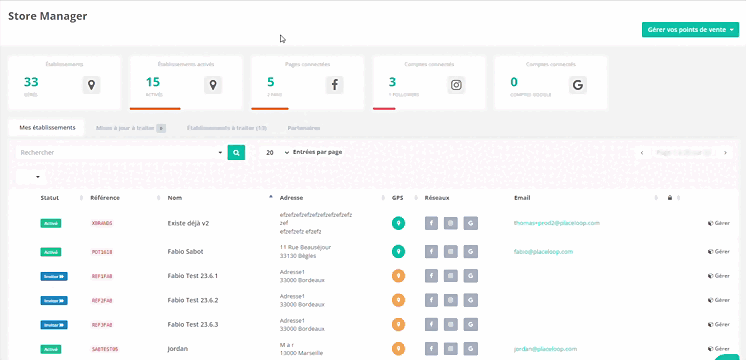Image resolution: width=746 pixels, height=360 pixels.
Task: Click the 15 Établissements activés count
Action: pos(153,82)
